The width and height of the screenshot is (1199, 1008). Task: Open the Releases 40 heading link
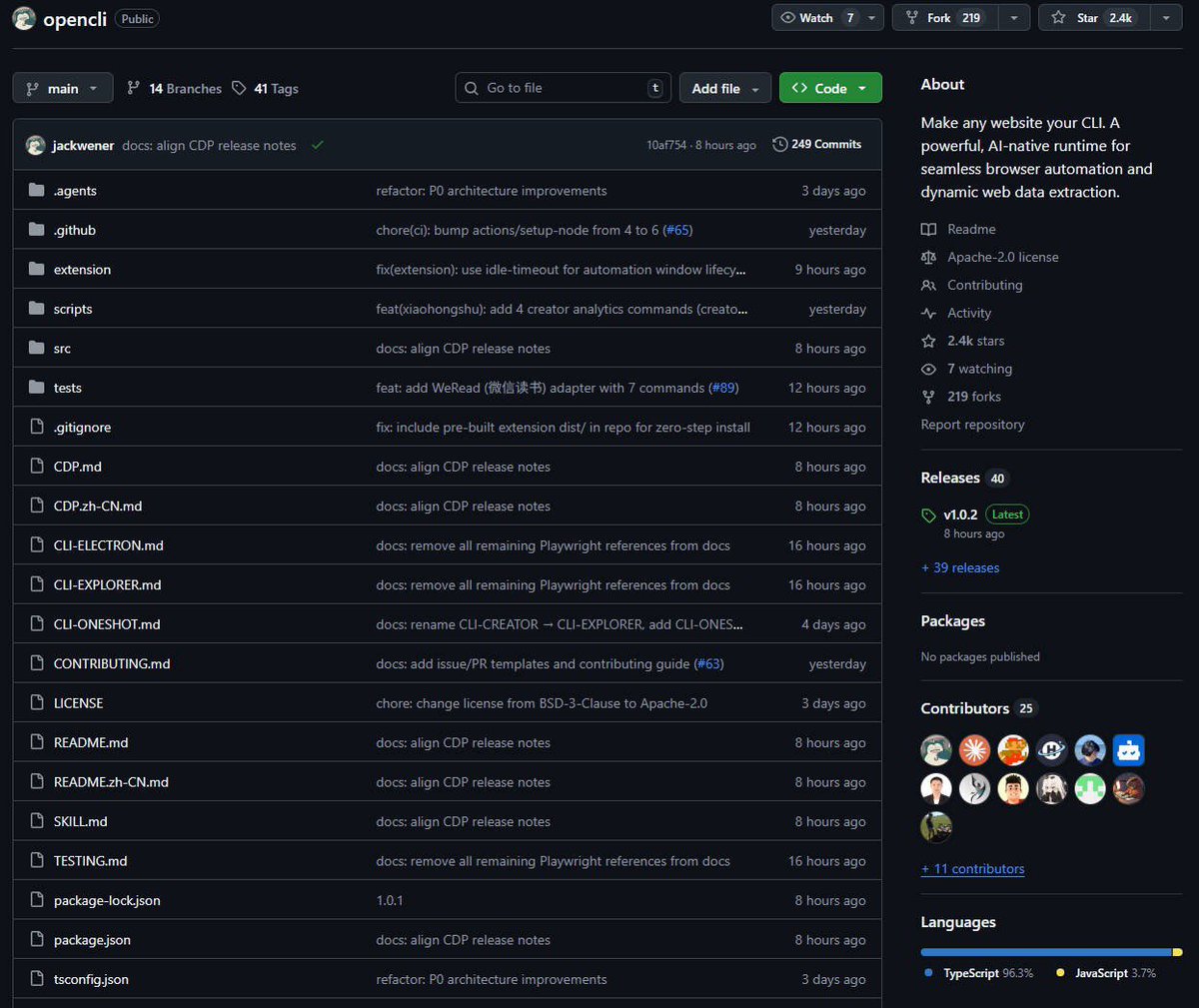[964, 478]
